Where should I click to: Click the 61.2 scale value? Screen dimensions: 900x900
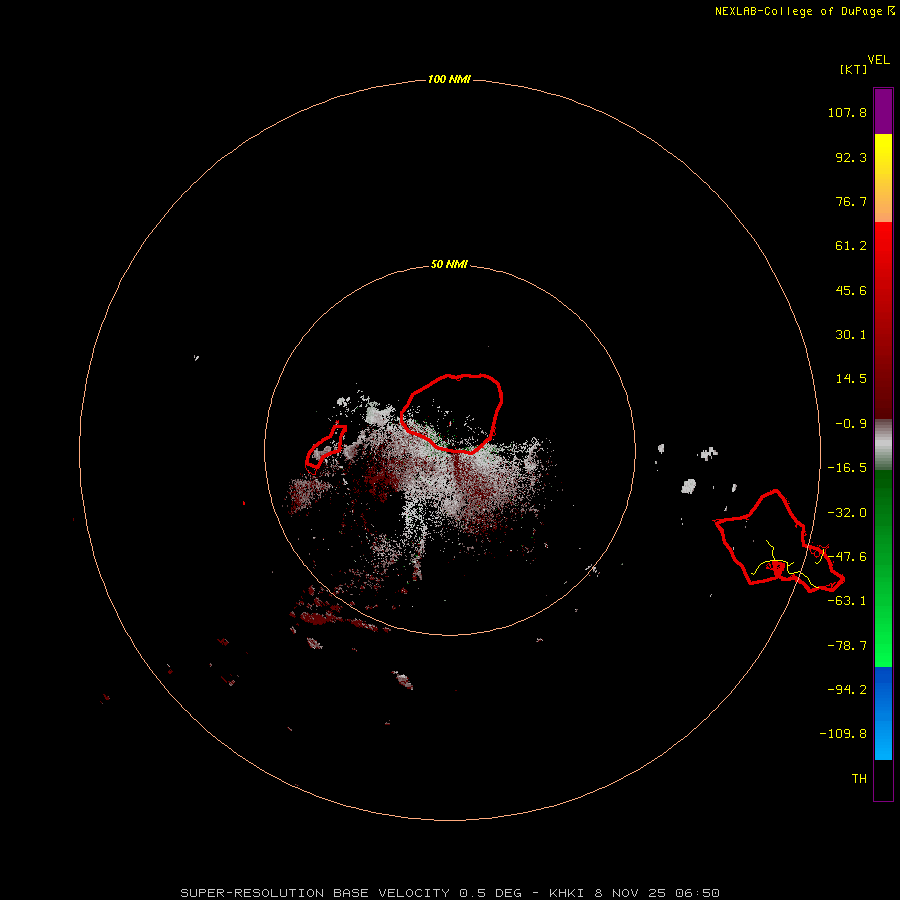coord(851,246)
